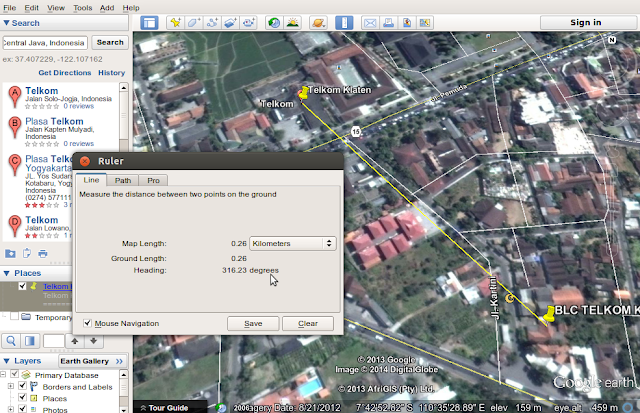Show historical imagery clock icon
This screenshot has width=640, height=413.
pyautogui.click(x=274, y=23)
